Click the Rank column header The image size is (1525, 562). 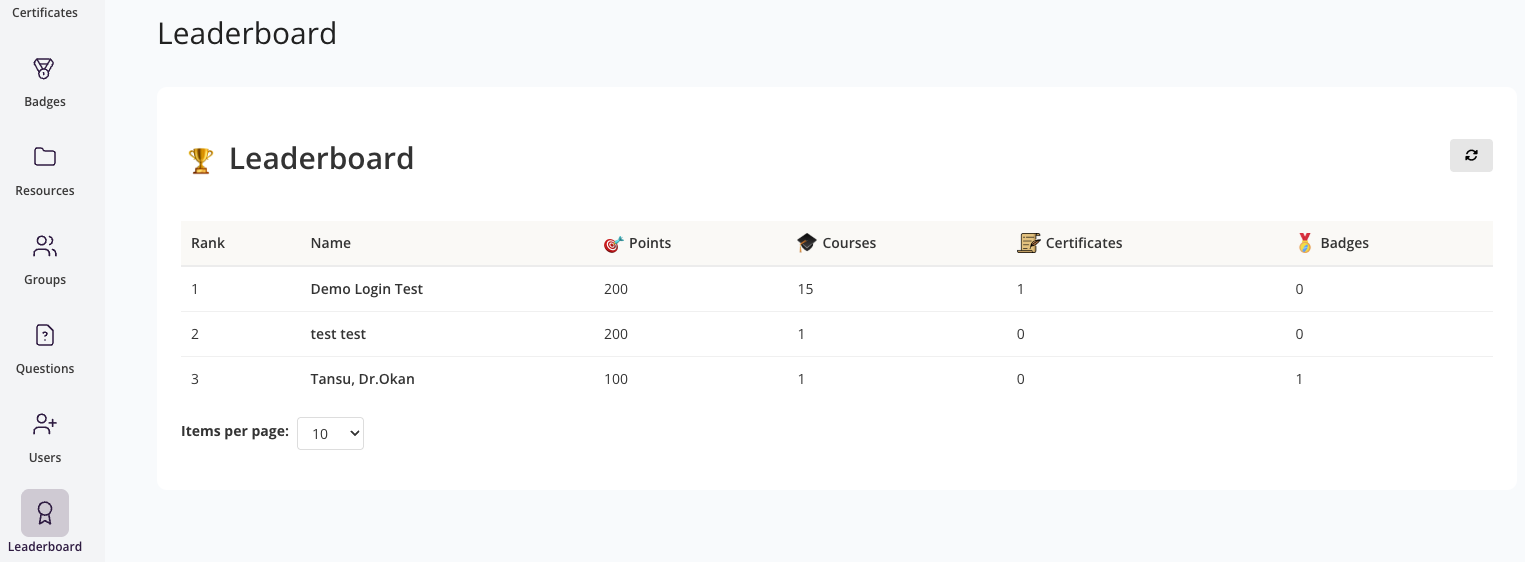[208, 243]
